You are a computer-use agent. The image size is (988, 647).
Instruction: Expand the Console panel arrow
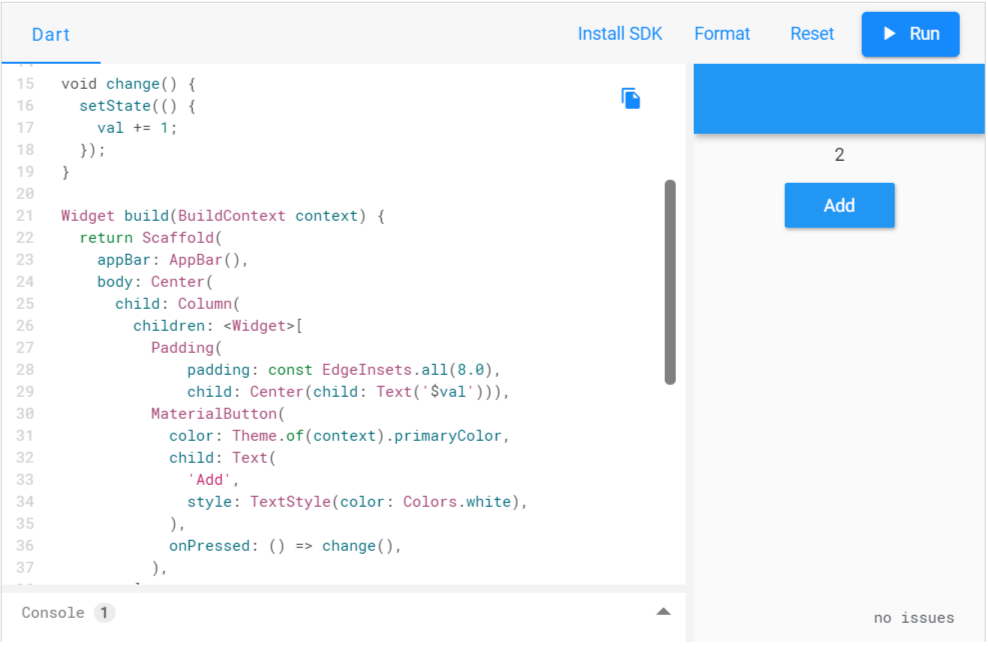pyautogui.click(x=663, y=611)
